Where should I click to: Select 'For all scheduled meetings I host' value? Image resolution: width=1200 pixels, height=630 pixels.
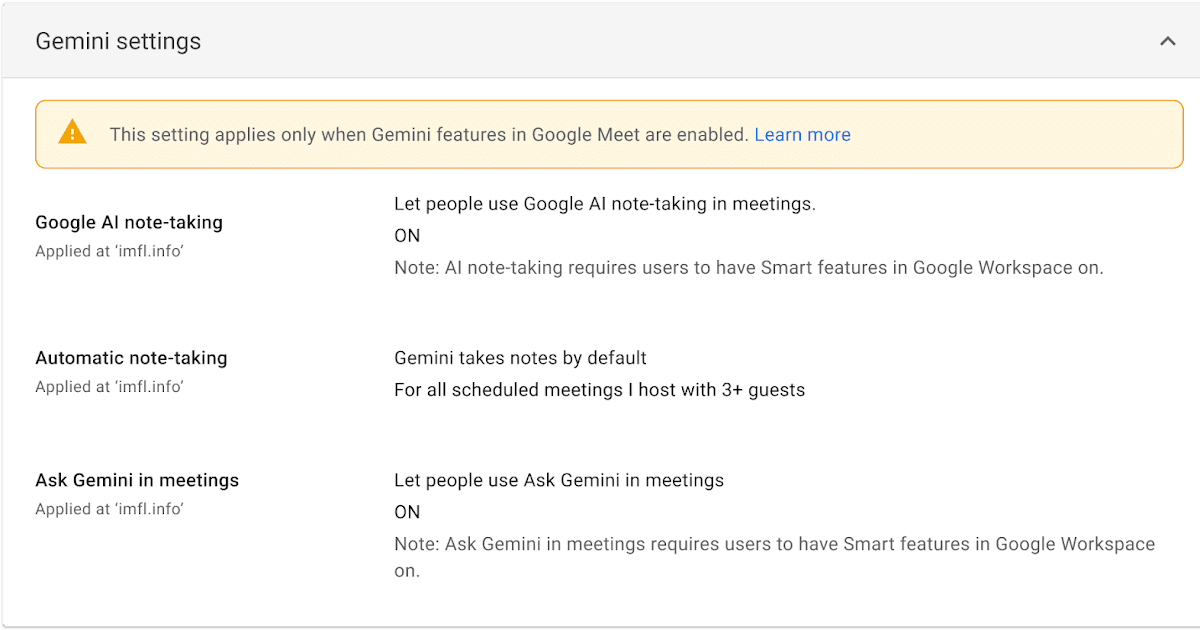[599, 390]
